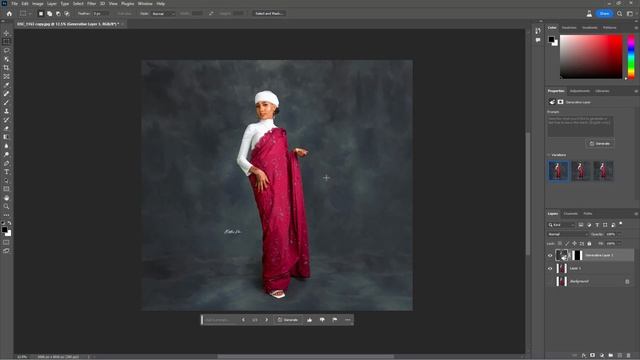This screenshot has height=360, width=640.
Task: Click the Home icon in options bar
Action: coord(9,13)
